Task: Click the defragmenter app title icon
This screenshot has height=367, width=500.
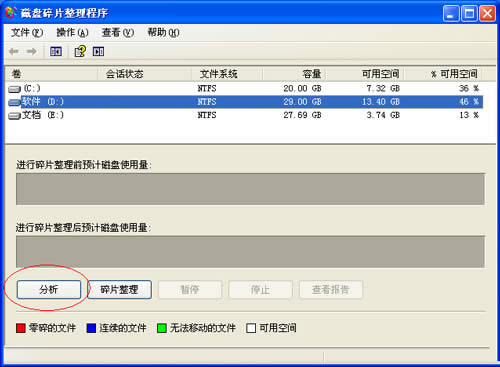Action: click(x=11, y=13)
